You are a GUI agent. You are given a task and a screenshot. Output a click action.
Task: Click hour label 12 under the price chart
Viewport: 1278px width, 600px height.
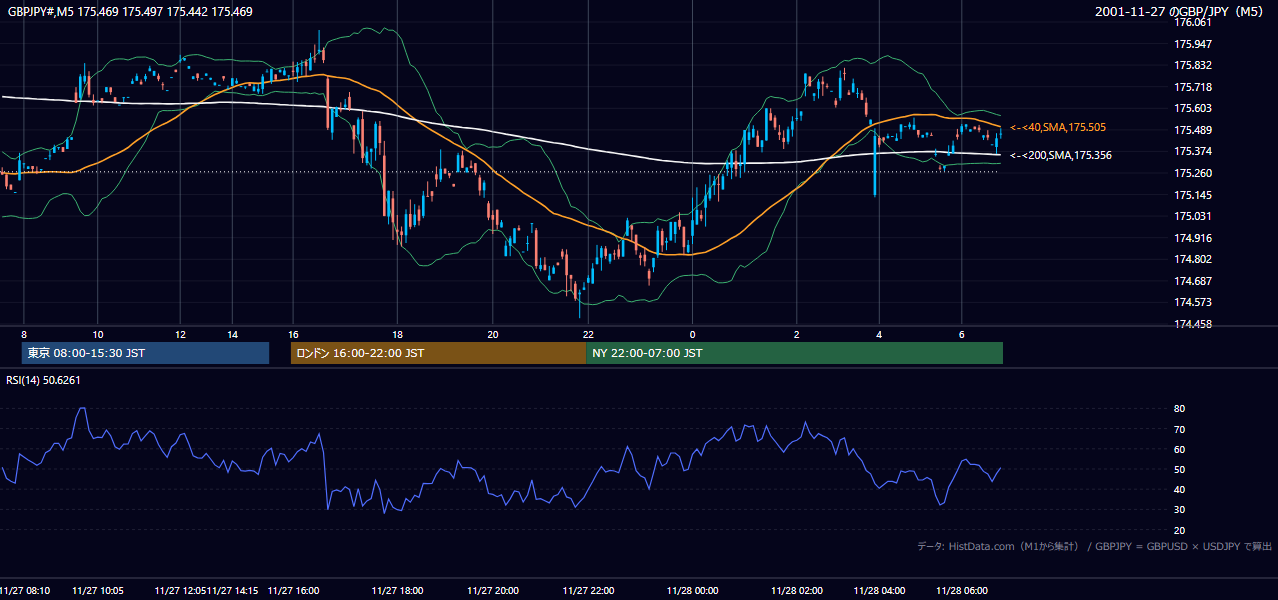[180, 334]
